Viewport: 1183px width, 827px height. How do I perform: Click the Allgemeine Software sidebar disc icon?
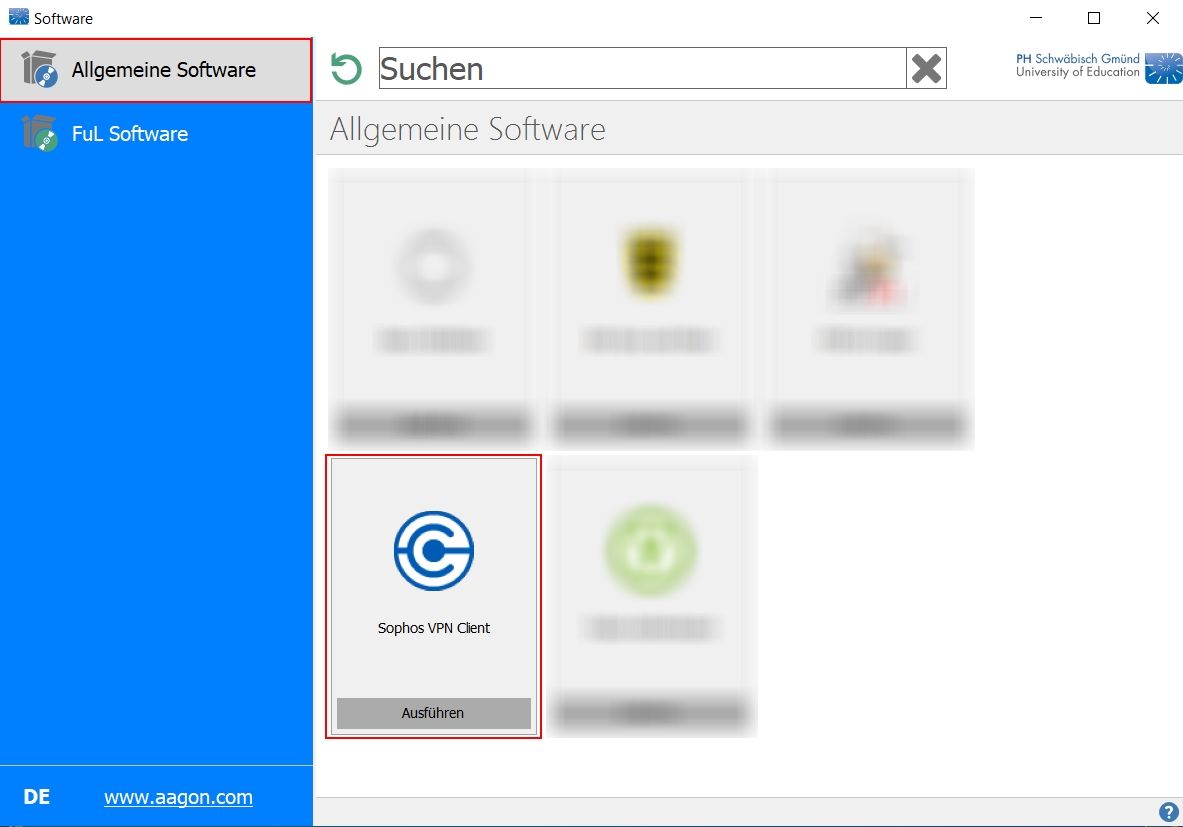(x=41, y=70)
